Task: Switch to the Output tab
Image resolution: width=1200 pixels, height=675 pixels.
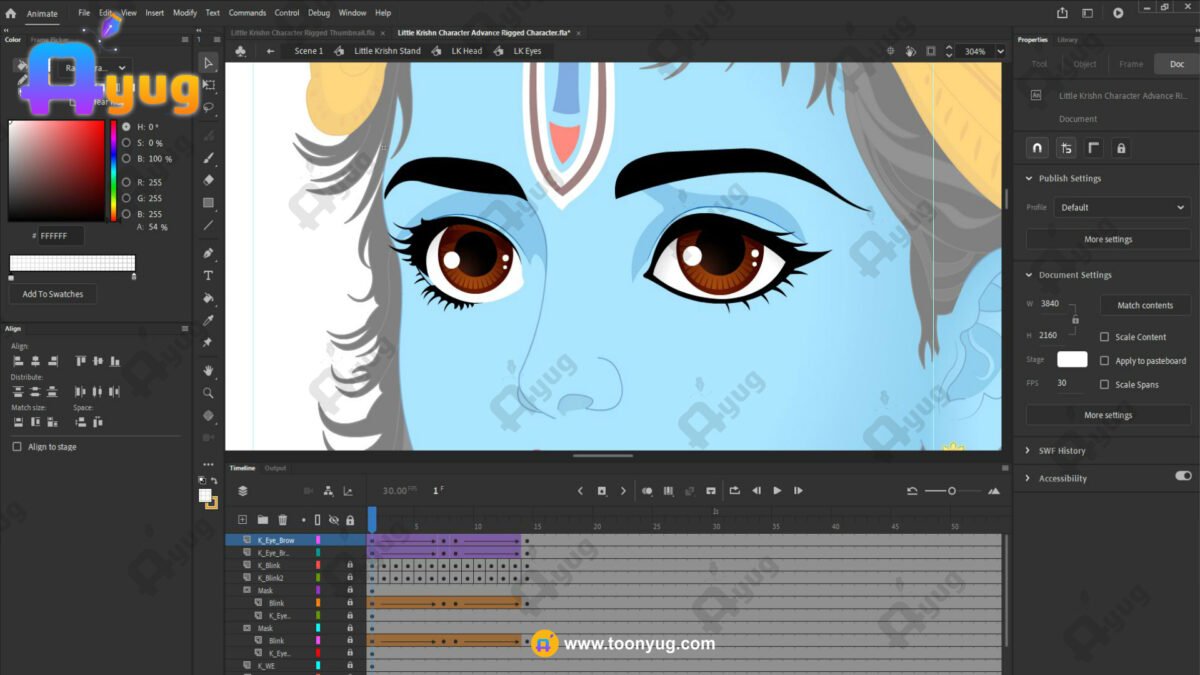Action: [x=275, y=468]
